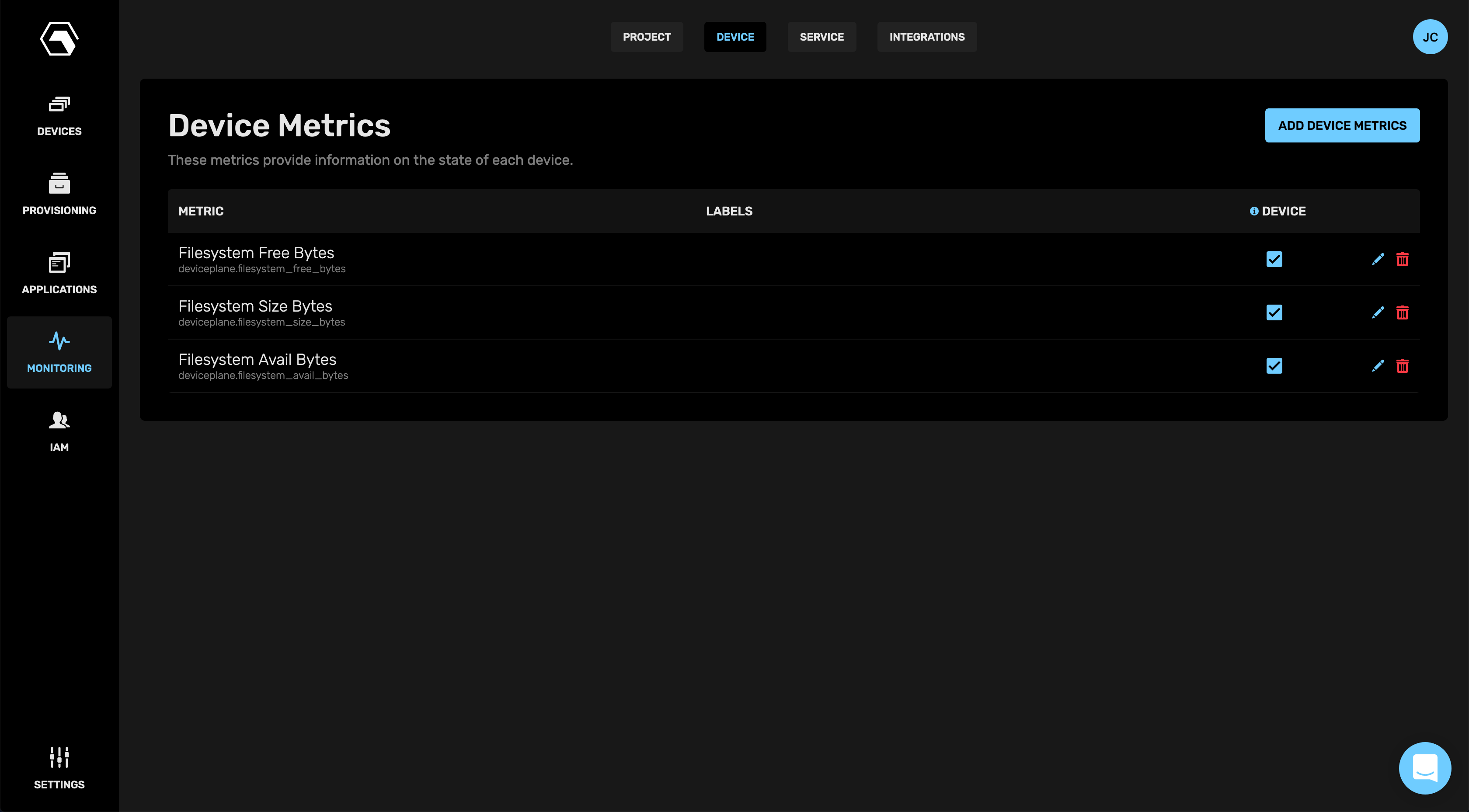Open the chat support bubble
The width and height of the screenshot is (1469, 812).
coord(1424,768)
